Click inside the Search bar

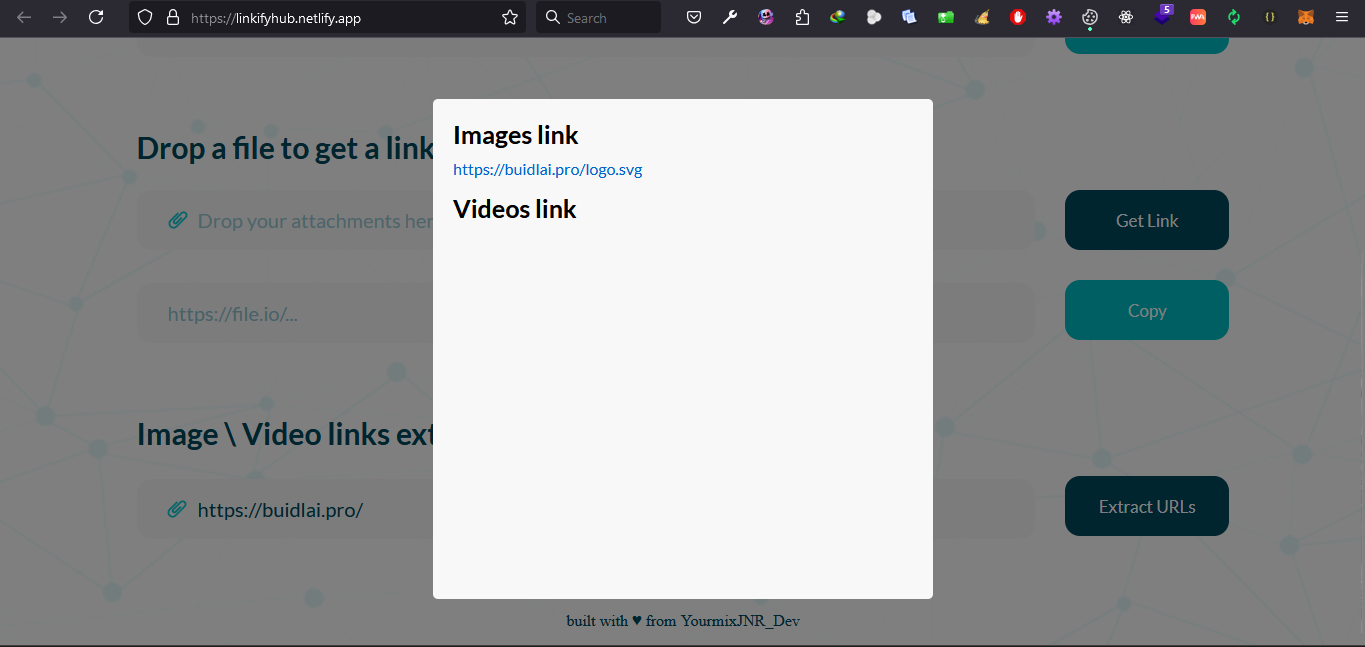(x=598, y=17)
